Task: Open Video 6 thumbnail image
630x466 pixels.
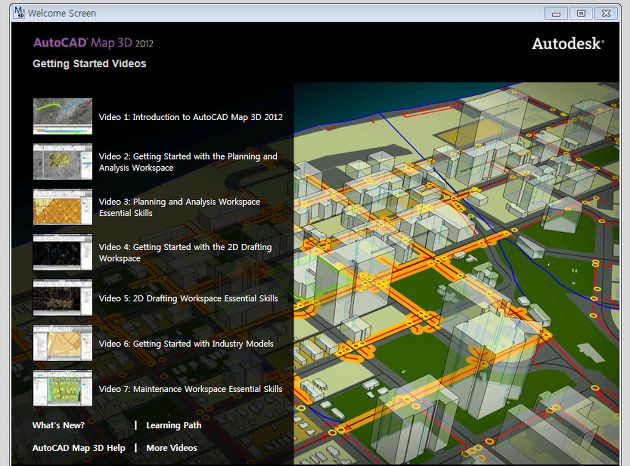Action: coord(62,343)
